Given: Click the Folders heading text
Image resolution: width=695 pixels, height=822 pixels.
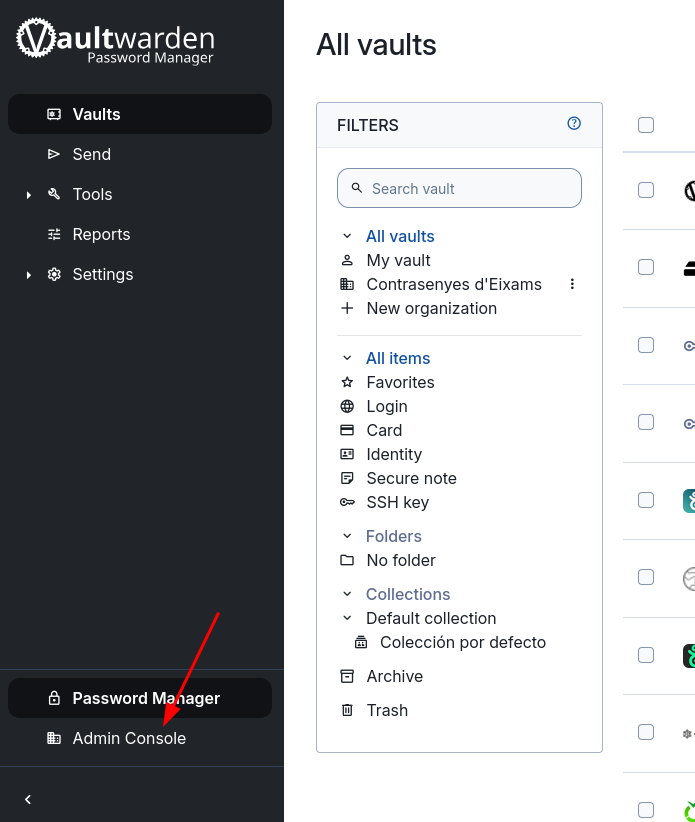Looking at the screenshot, I should [x=394, y=536].
